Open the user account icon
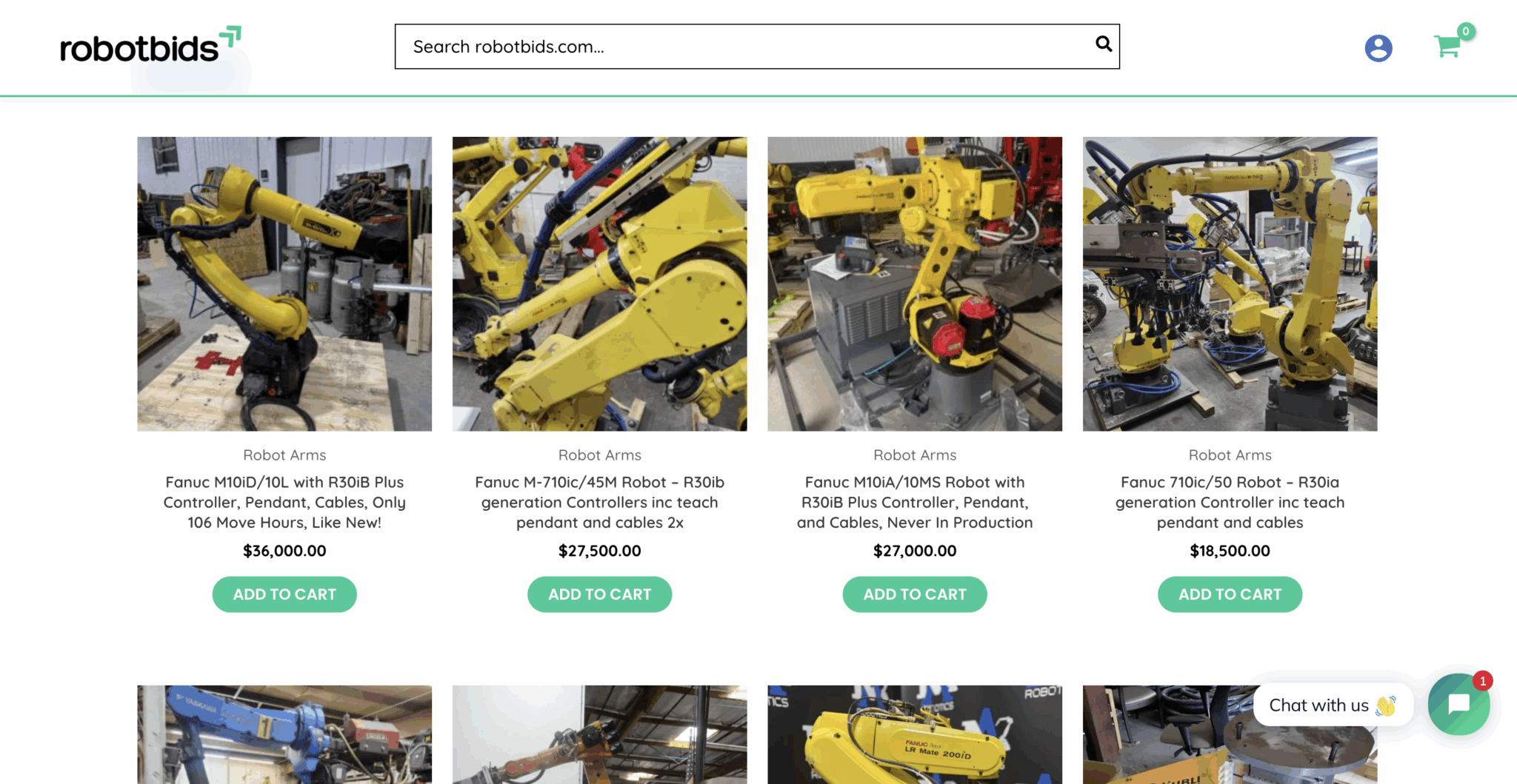The width and height of the screenshot is (1517, 784). pos(1378,47)
